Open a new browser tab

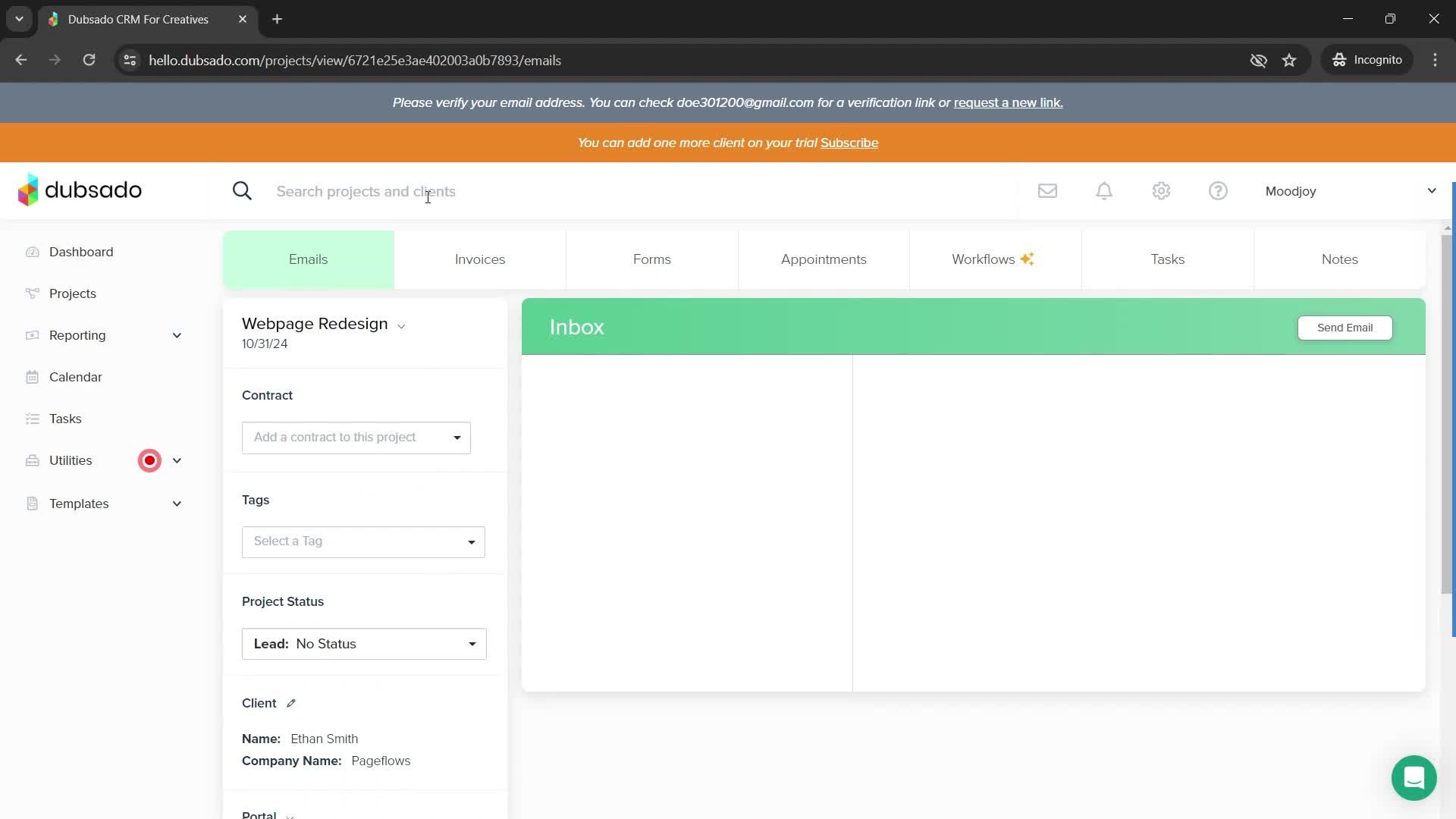point(277,19)
